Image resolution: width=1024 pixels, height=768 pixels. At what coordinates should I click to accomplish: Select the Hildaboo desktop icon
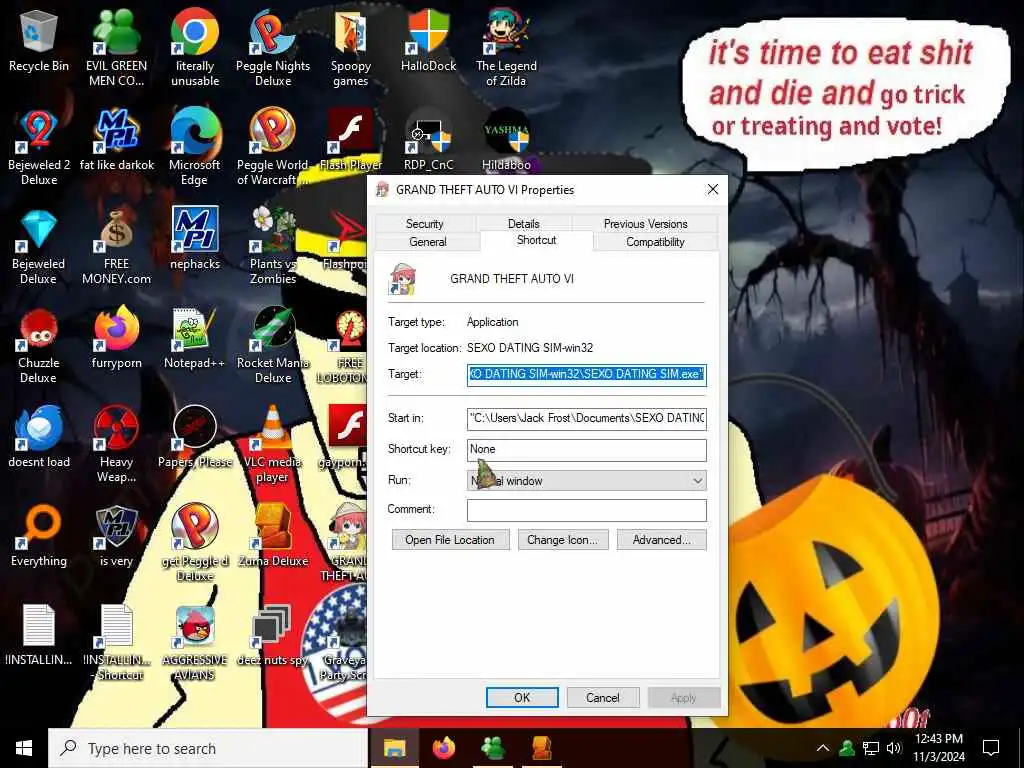[x=506, y=140]
